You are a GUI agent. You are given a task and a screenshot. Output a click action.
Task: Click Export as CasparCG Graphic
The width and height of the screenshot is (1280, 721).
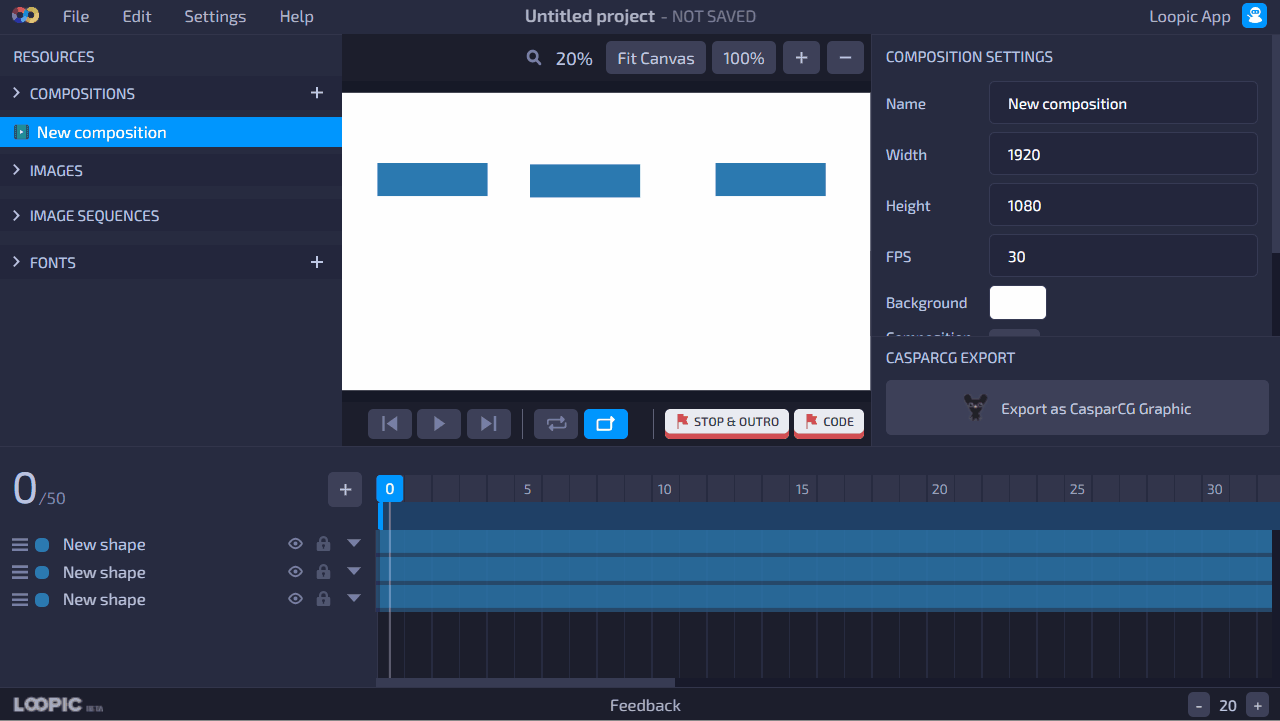point(1077,408)
